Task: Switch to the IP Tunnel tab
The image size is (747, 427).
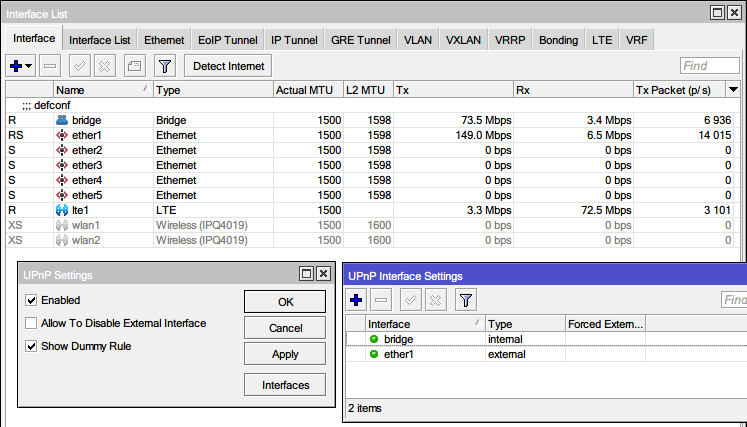Action: [x=294, y=40]
